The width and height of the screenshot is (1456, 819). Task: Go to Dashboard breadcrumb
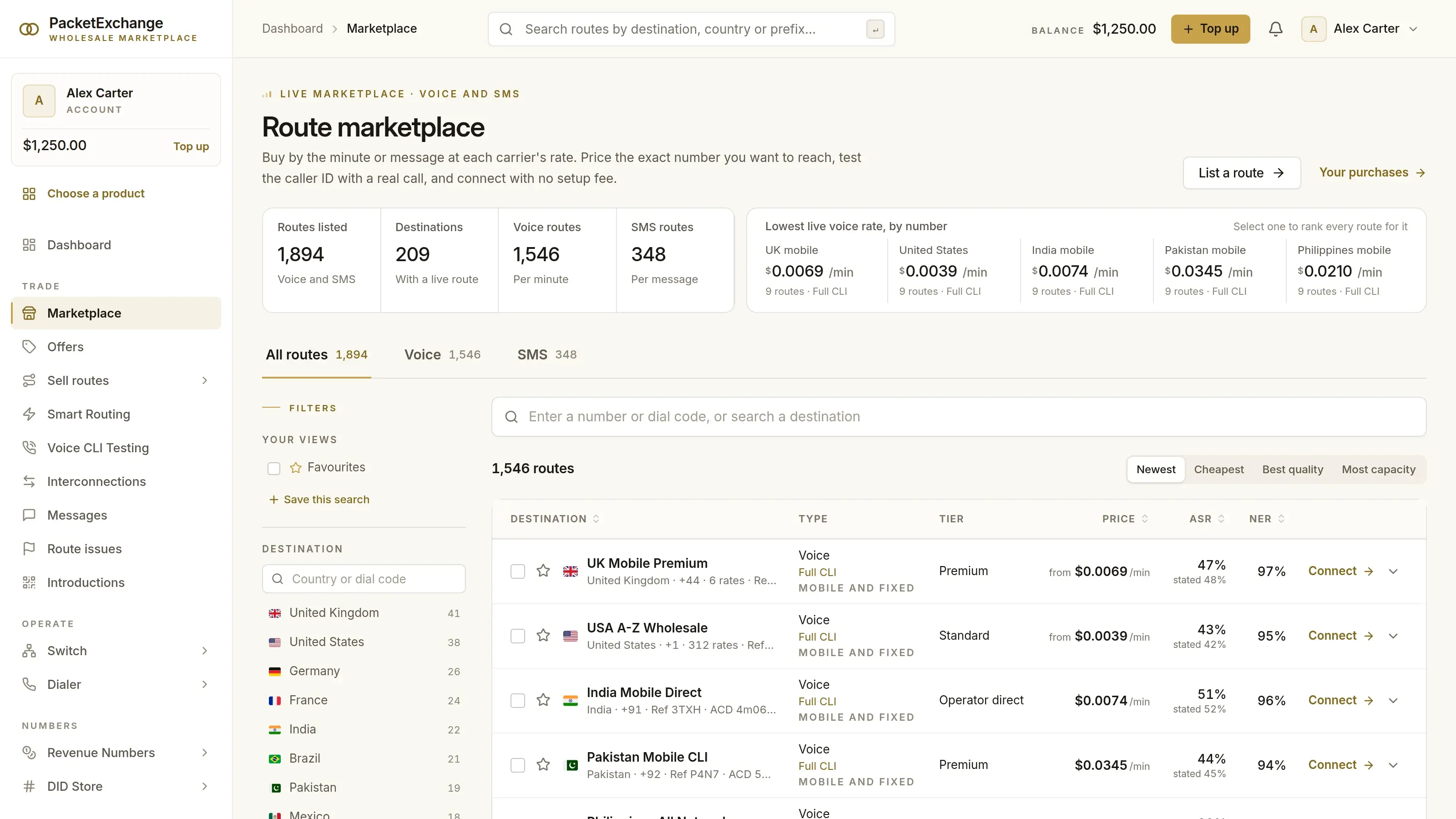tap(292, 29)
